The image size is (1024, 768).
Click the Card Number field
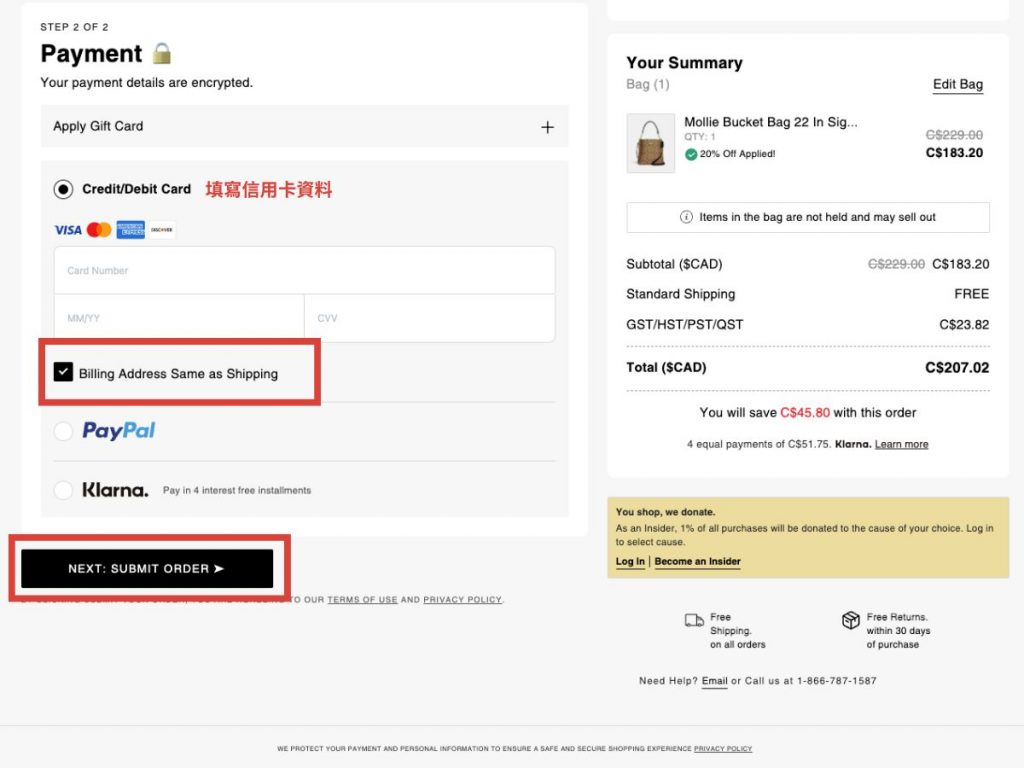[304, 270]
